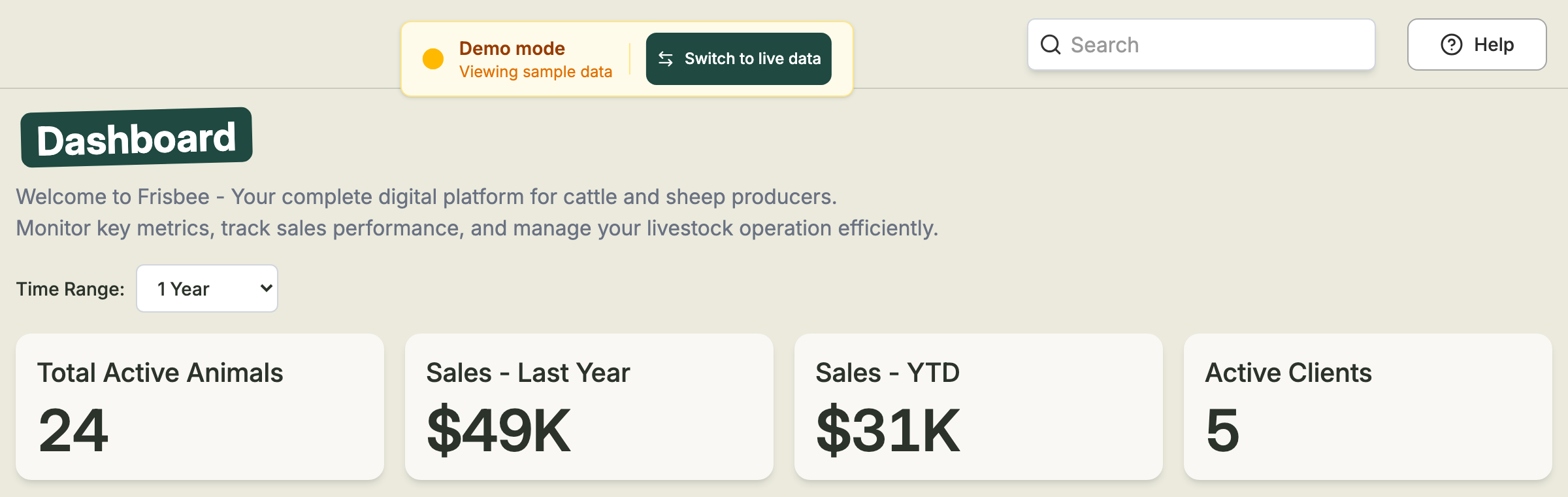This screenshot has height=497, width=1568.
Task: Click the swap arrows icon
Action: coord(666,59)
